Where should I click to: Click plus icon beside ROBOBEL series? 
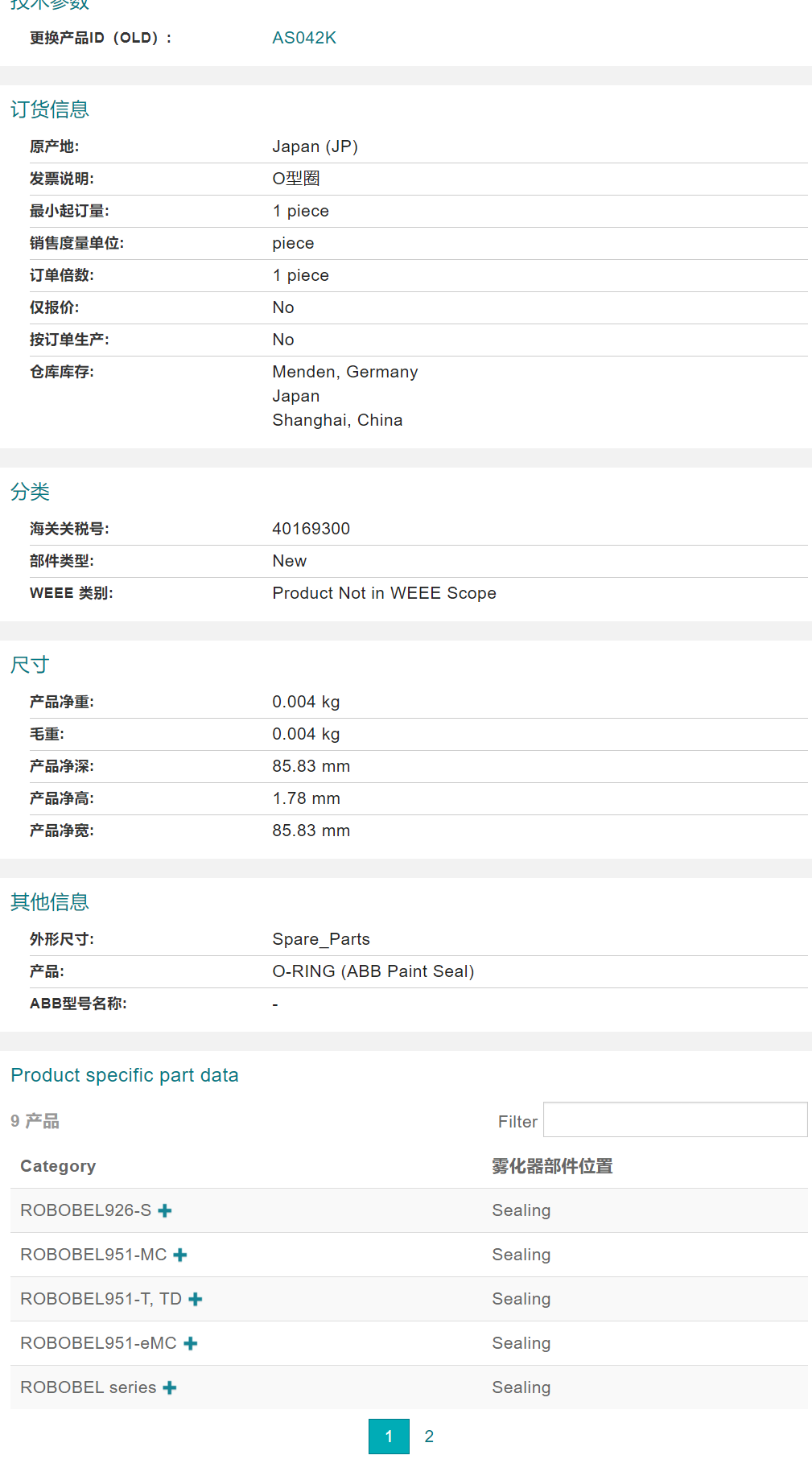pos(170,1387)
